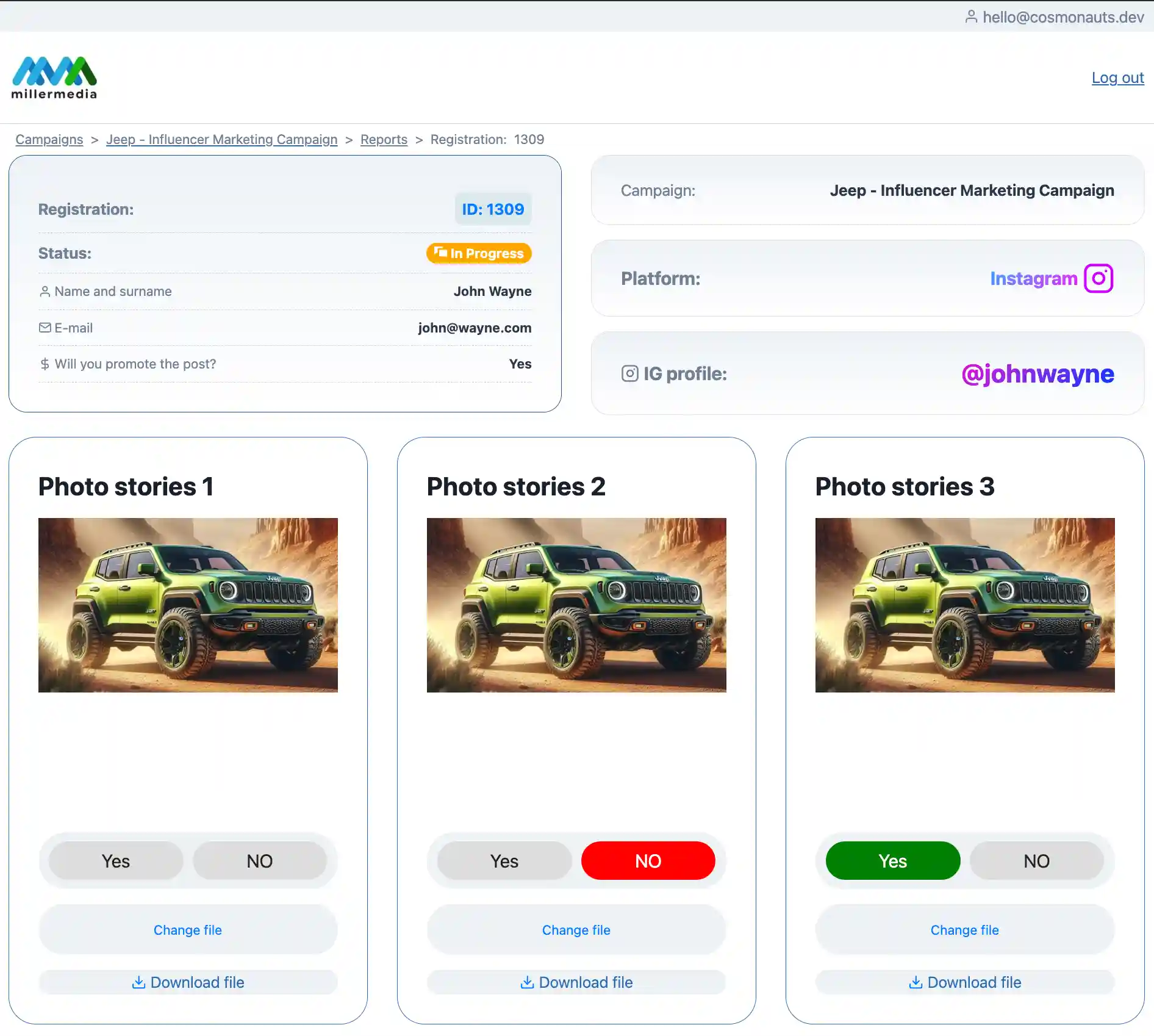Click the person icon next to Name and surname
The width and height of the screenshot is (1154, 1036).
click(x=45, y=292)
